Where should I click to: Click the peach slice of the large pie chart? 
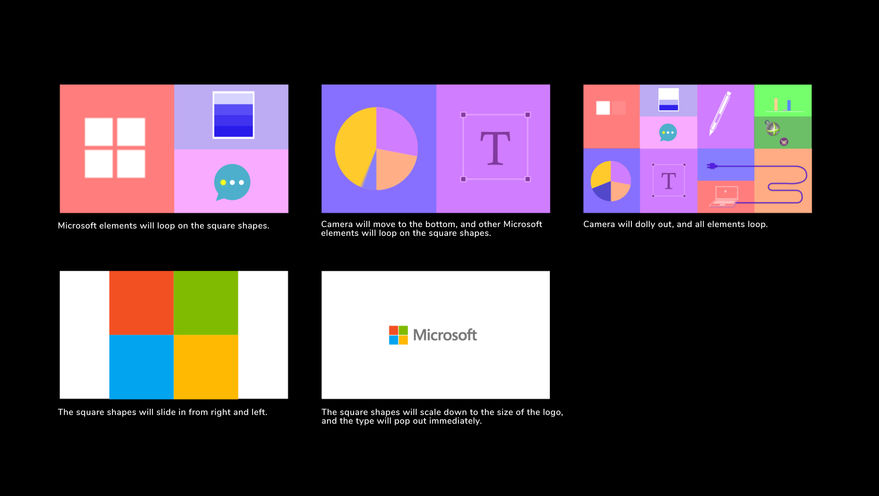[x=394, y=168]
